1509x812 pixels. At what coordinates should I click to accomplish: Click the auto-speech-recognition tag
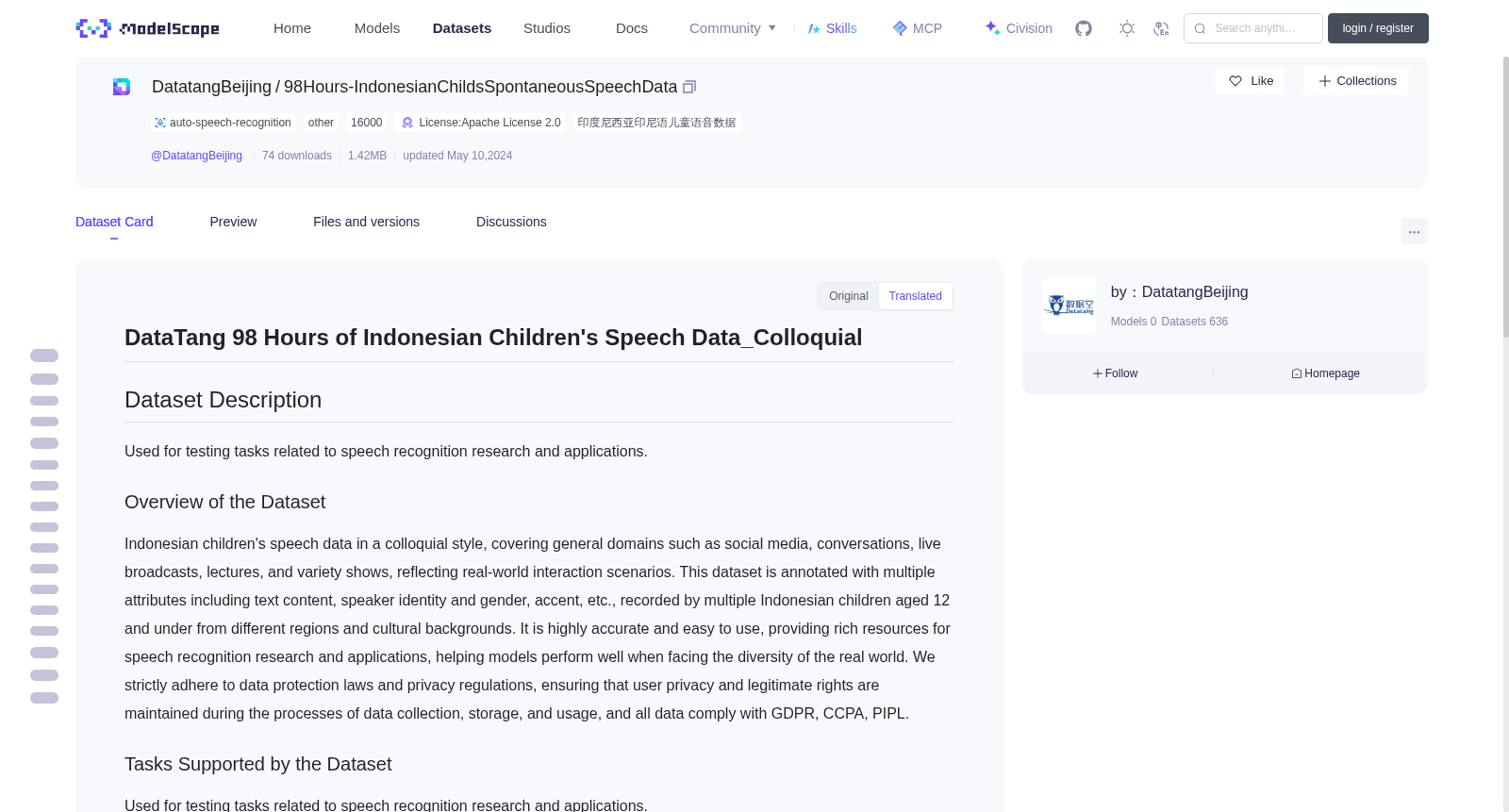[223, 123]
